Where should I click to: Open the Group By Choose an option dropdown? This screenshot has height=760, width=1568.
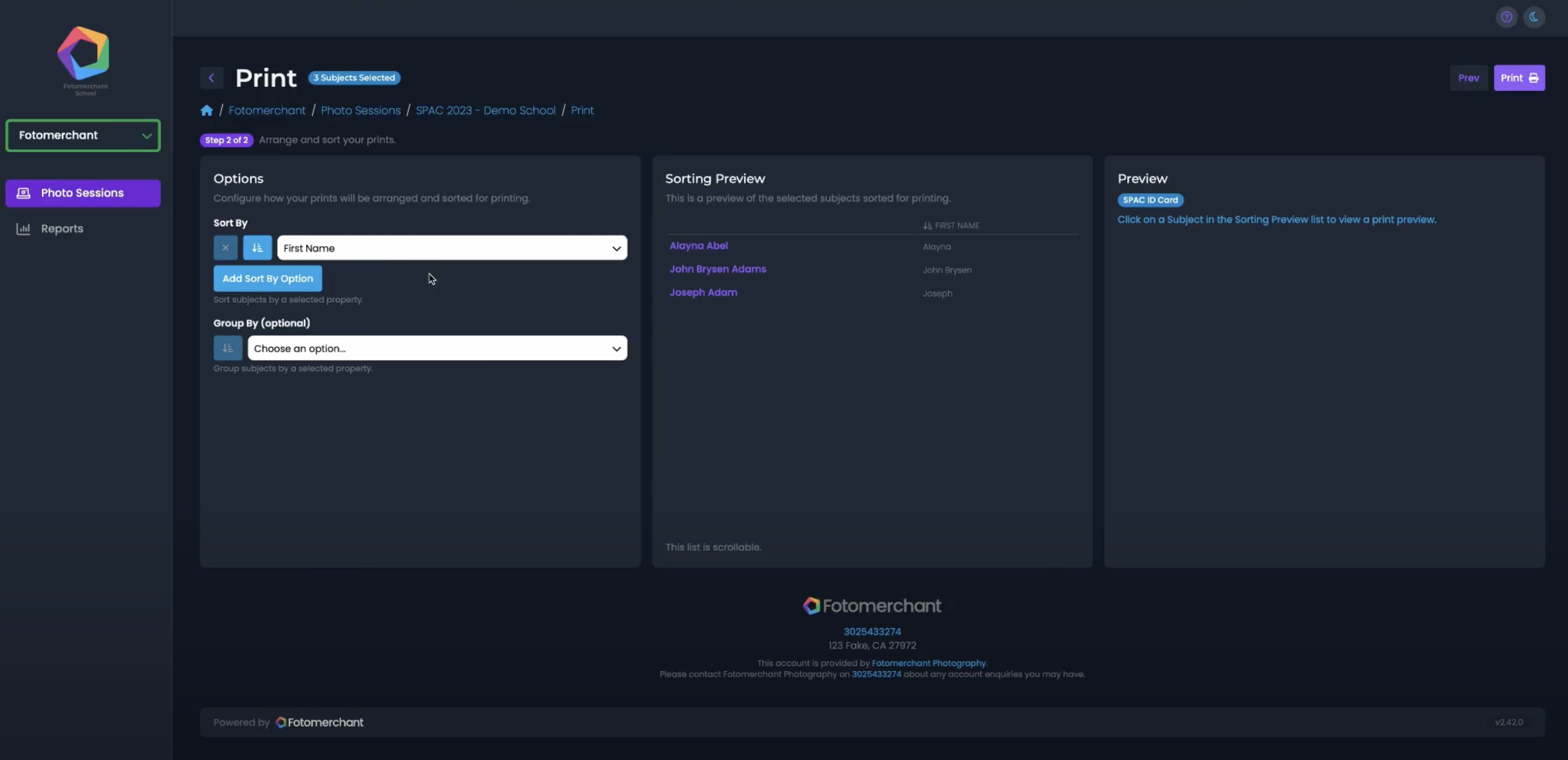[x=437, y=348]
